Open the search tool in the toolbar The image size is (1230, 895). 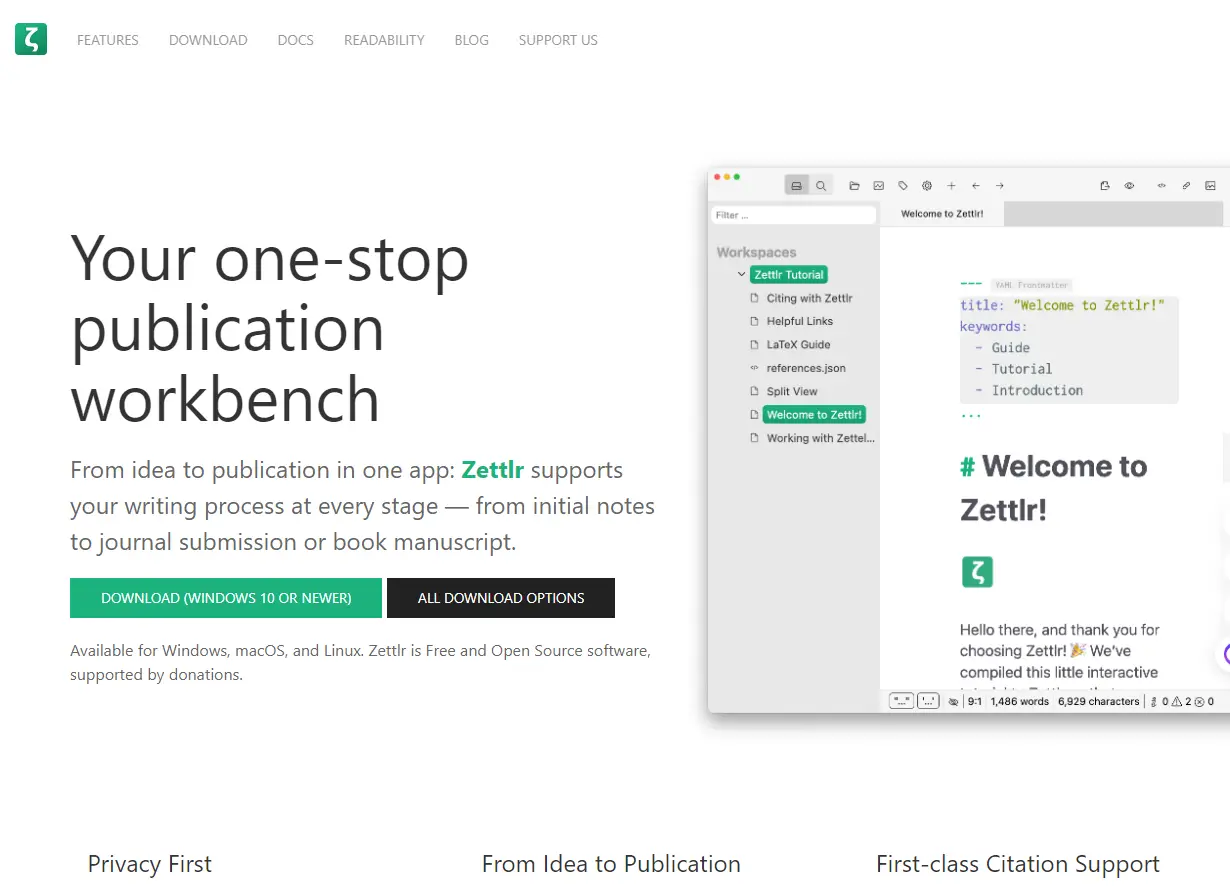(x=821, y=185)
